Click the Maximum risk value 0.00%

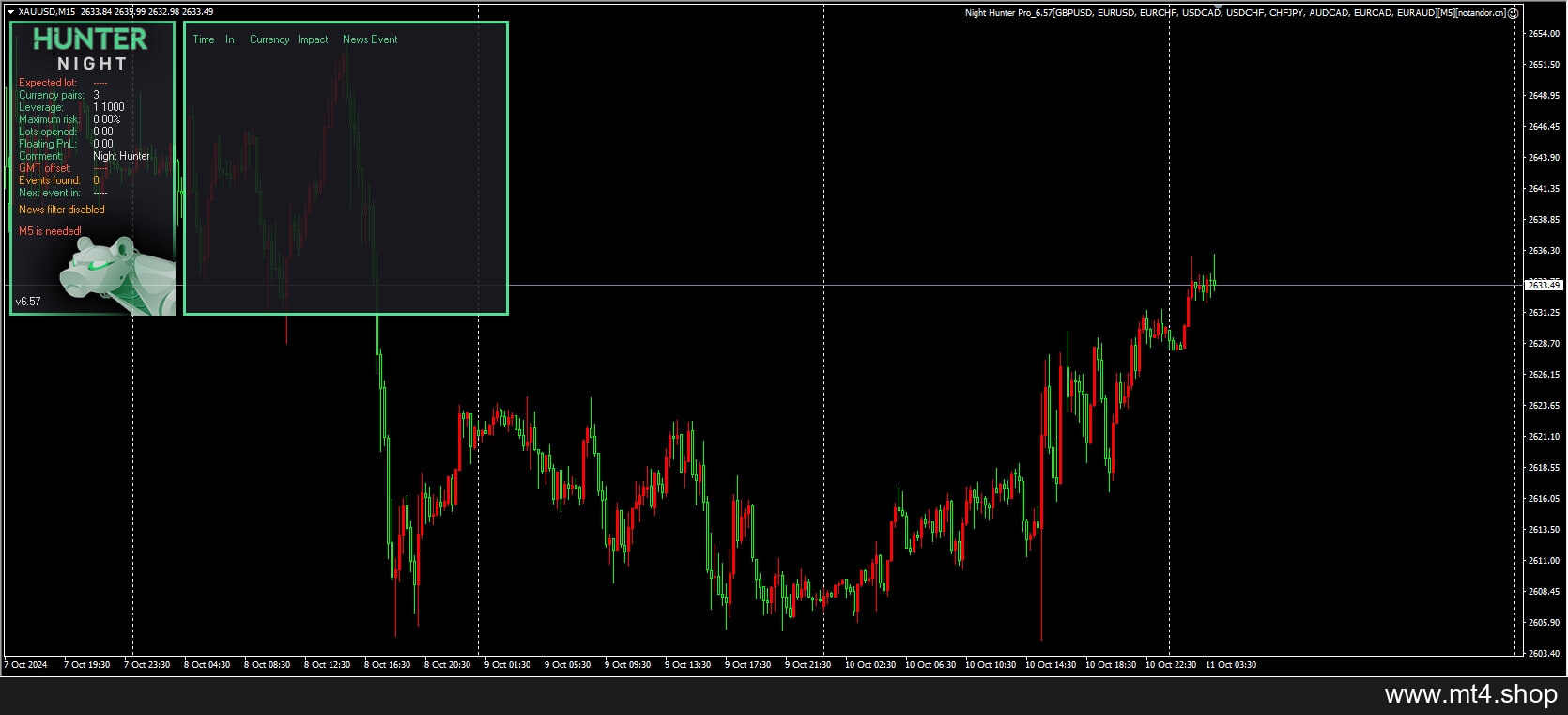point(107,119)
